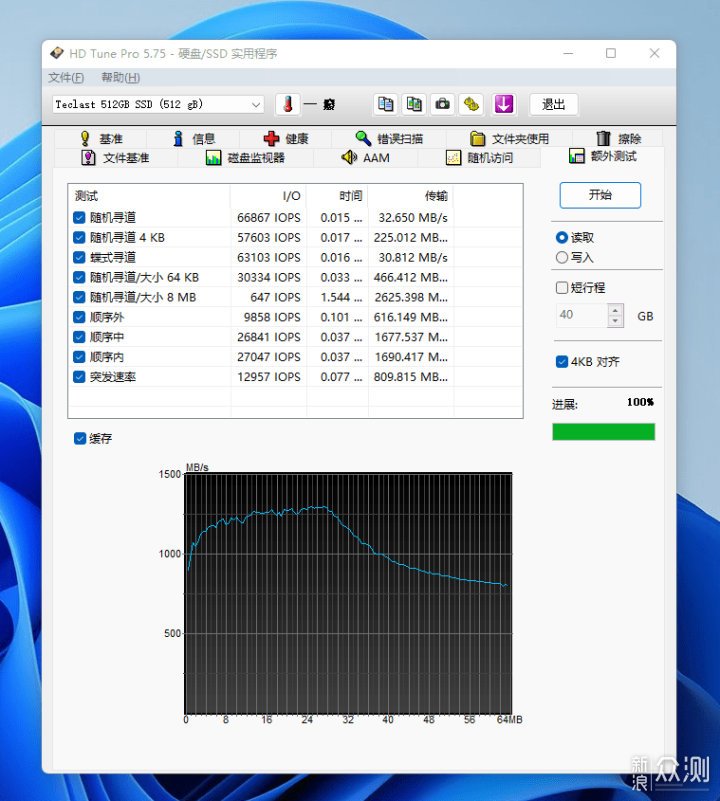Decrease short stroke value with down arrow
The height and width of the screenshot is (801, 720).
[615, 321]
